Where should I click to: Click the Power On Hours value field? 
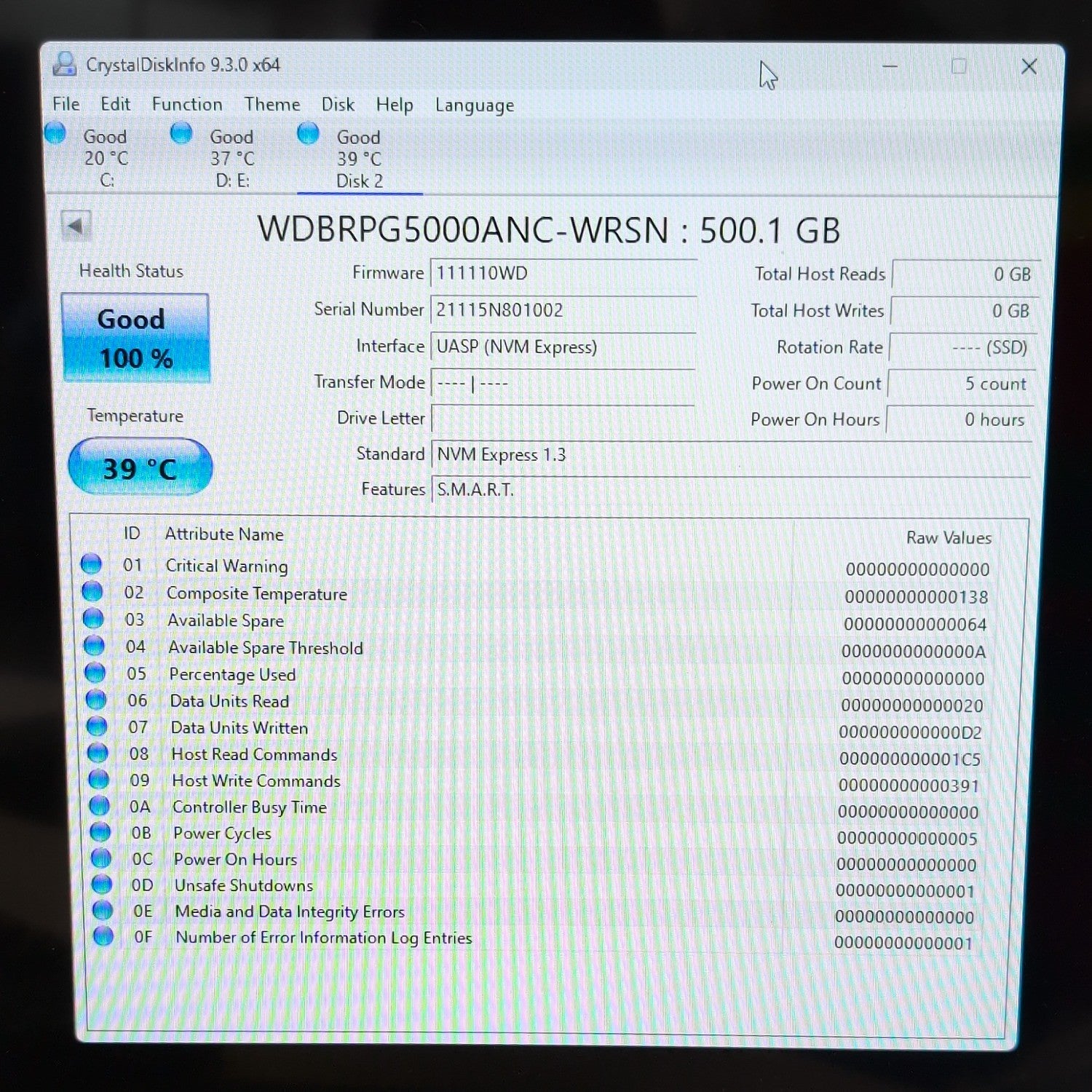[960, 420]
